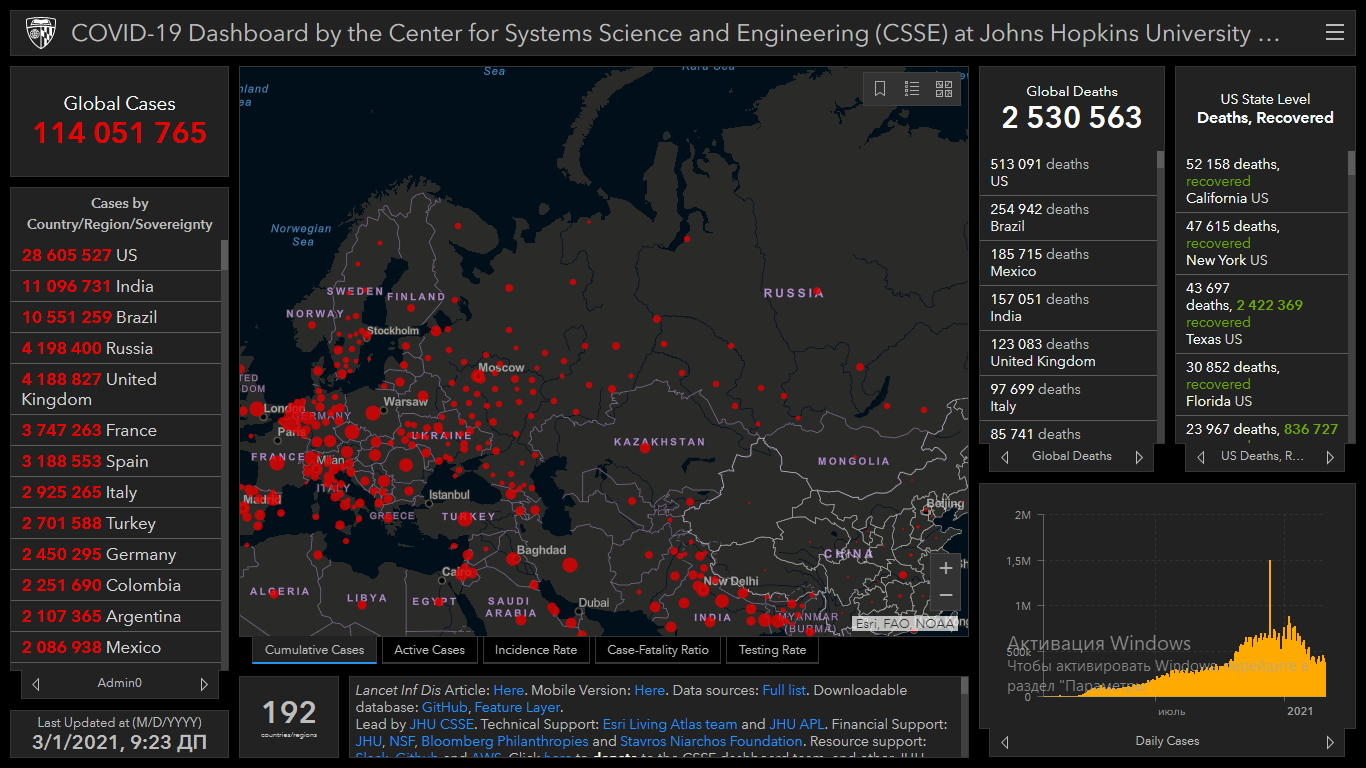Image resolution: width=1366 pixels, height=768 pixels.
Task: Switch to the Active Cases tab
Action: click(x=429, y=650)
